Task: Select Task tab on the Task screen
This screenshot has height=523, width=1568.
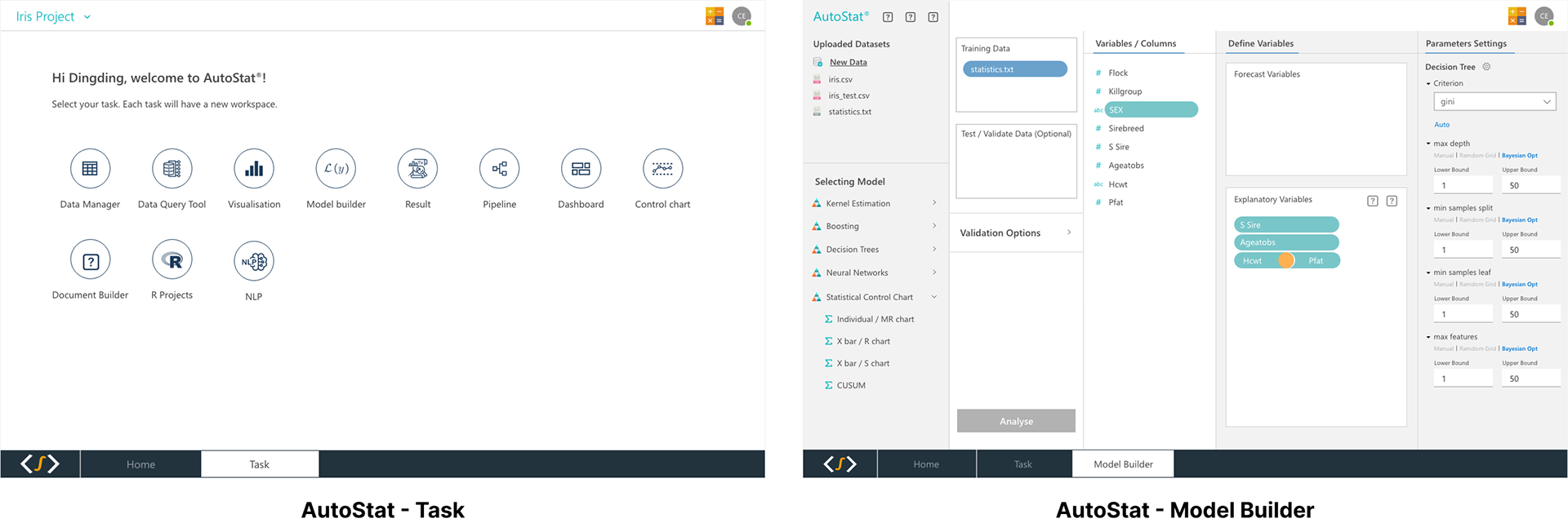Action: coord(260,464)
